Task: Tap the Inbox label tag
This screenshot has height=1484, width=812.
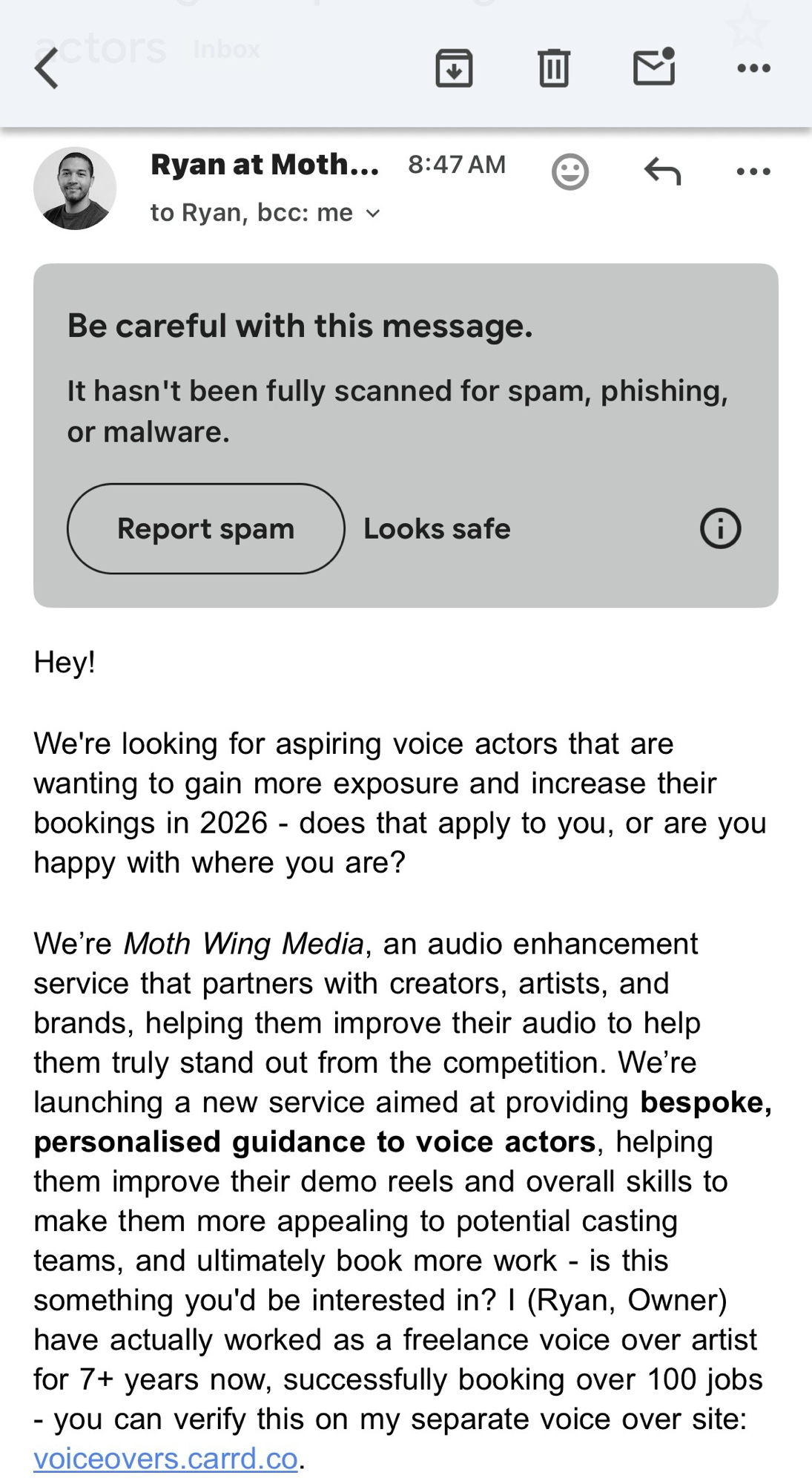Action: [x=226, y=49]
